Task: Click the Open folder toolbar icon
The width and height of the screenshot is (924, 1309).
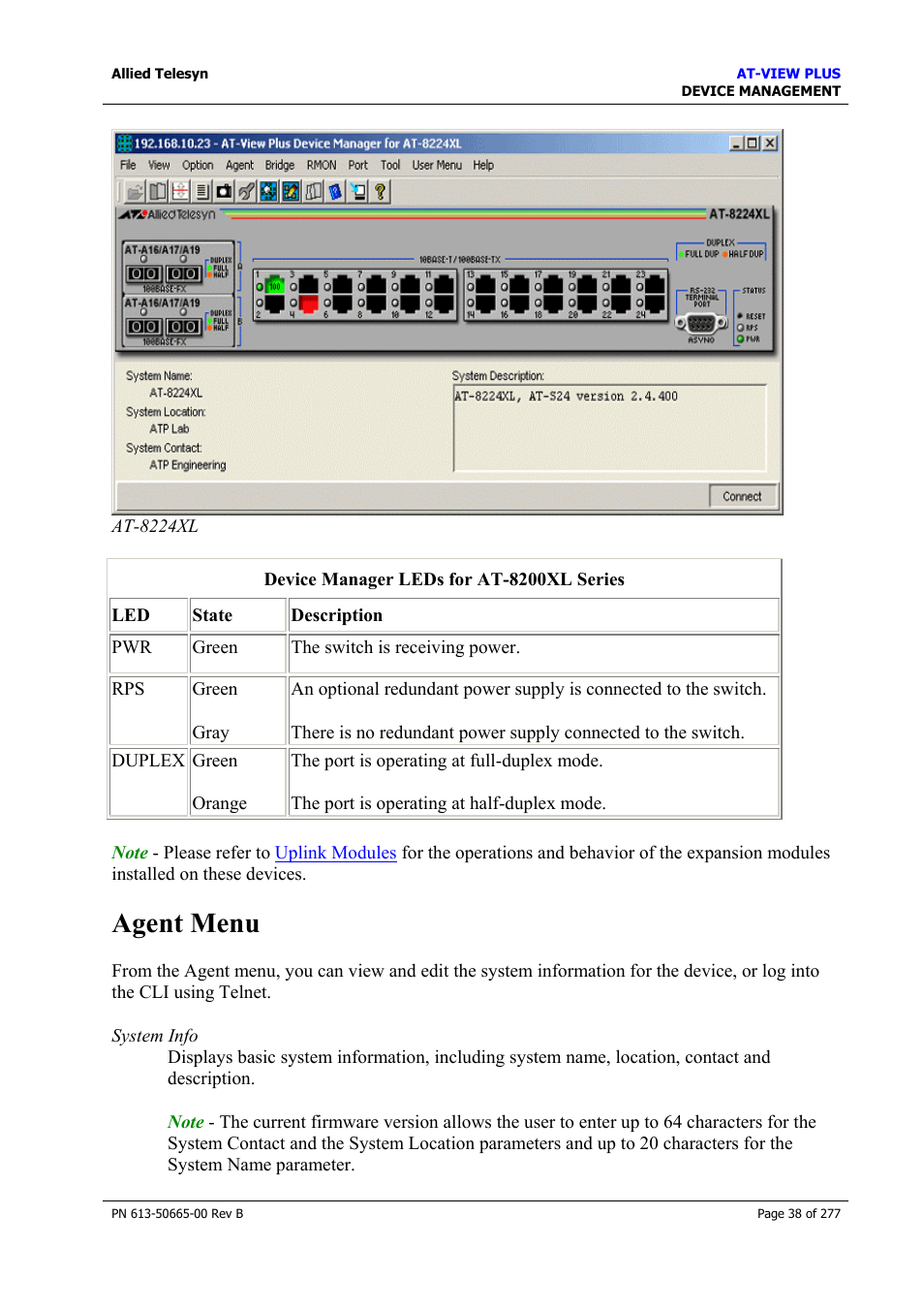Action: tap(135, 192)
